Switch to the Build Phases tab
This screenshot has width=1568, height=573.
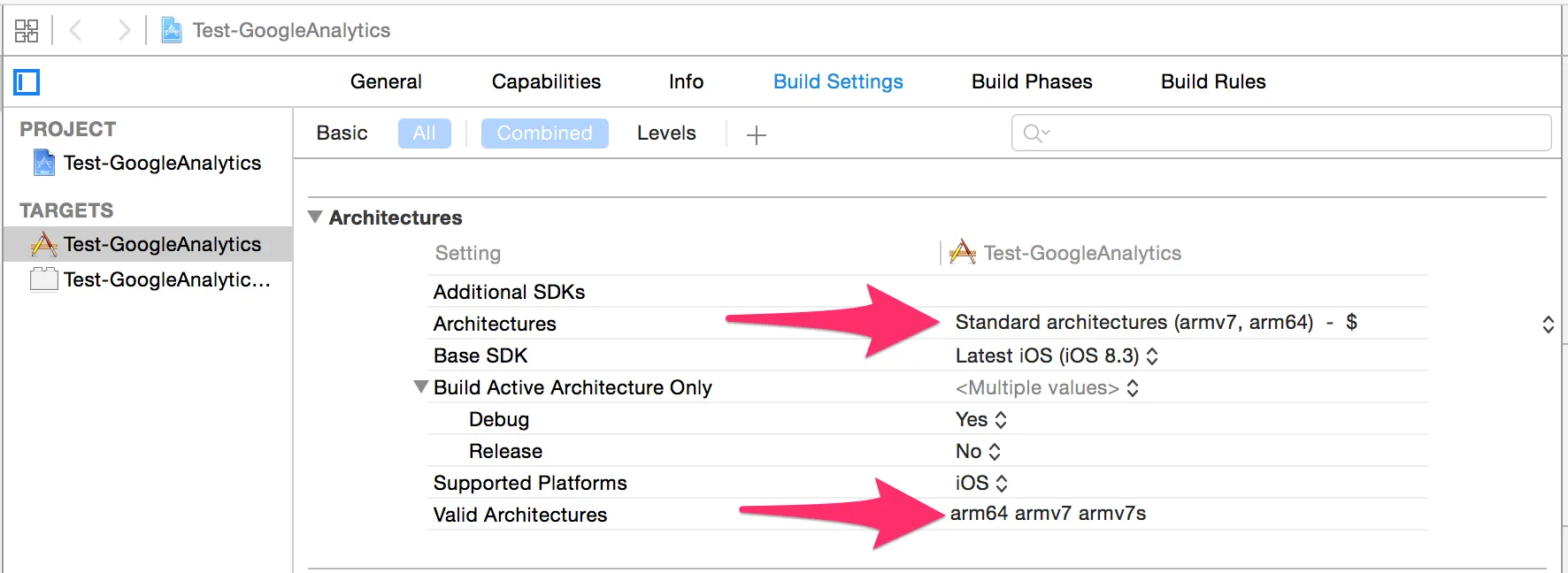point(1032,81)
